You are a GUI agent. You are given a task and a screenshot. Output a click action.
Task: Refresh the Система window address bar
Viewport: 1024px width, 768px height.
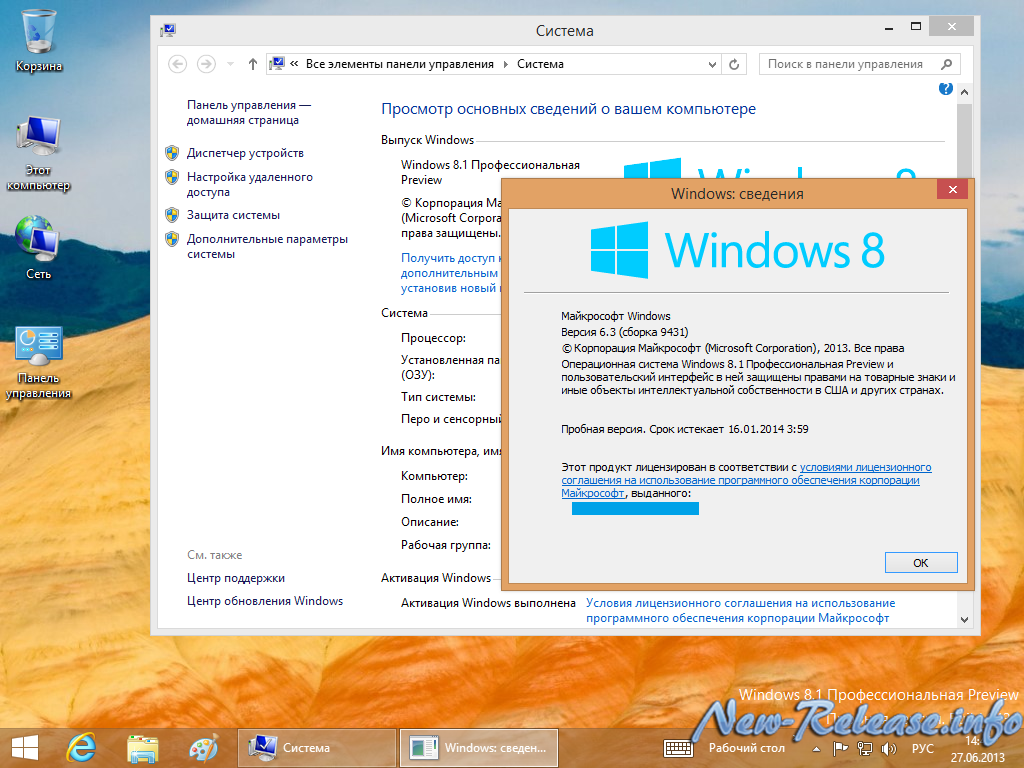734,64
